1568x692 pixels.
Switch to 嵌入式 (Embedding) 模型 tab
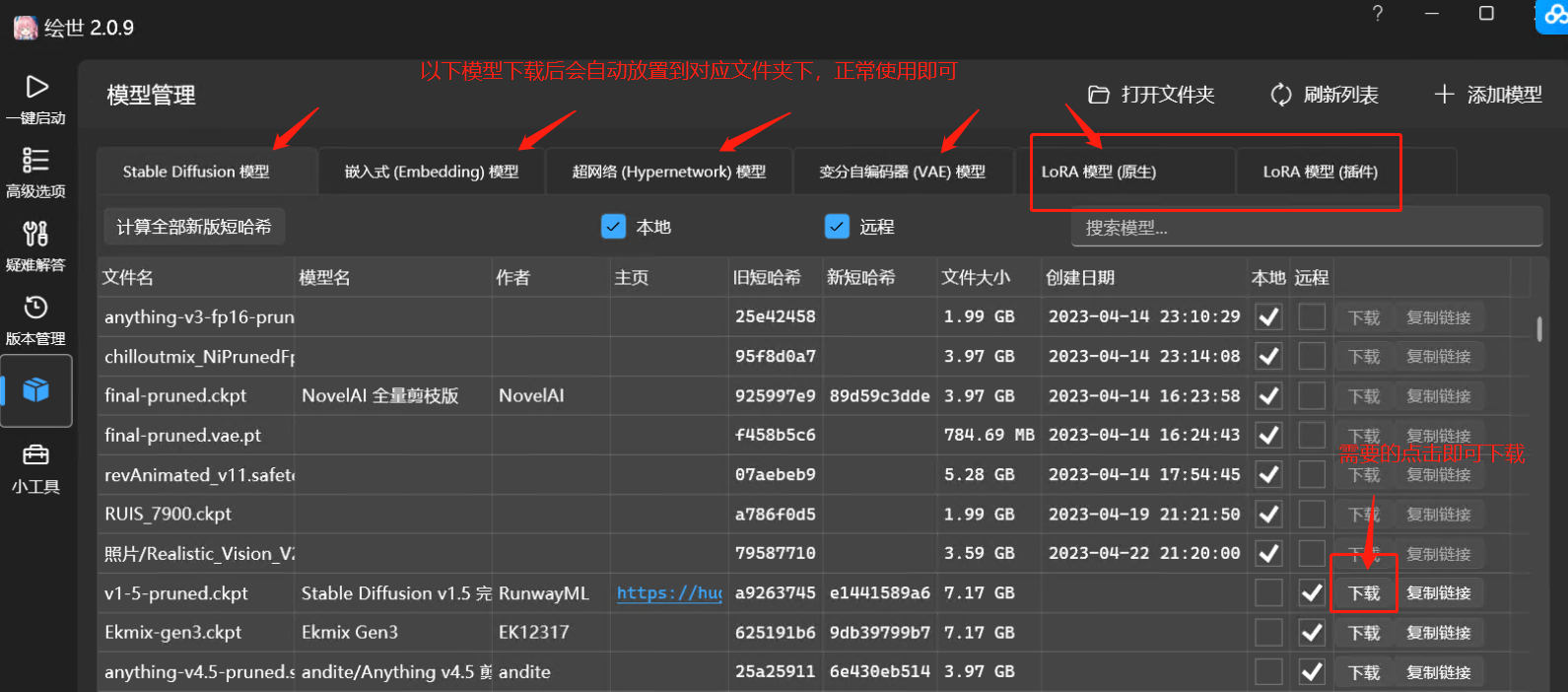[x=432, y=172]
